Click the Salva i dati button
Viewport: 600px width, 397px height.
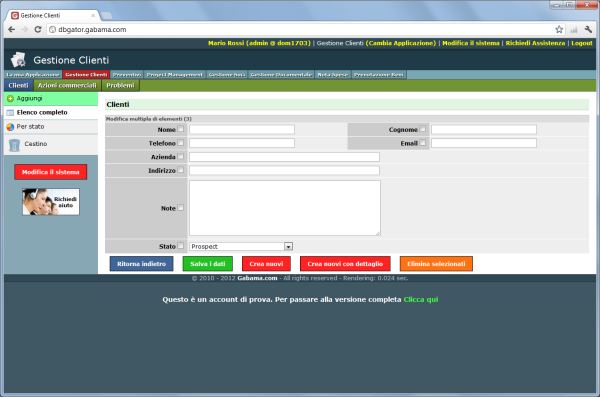click(x=207, y=264)
